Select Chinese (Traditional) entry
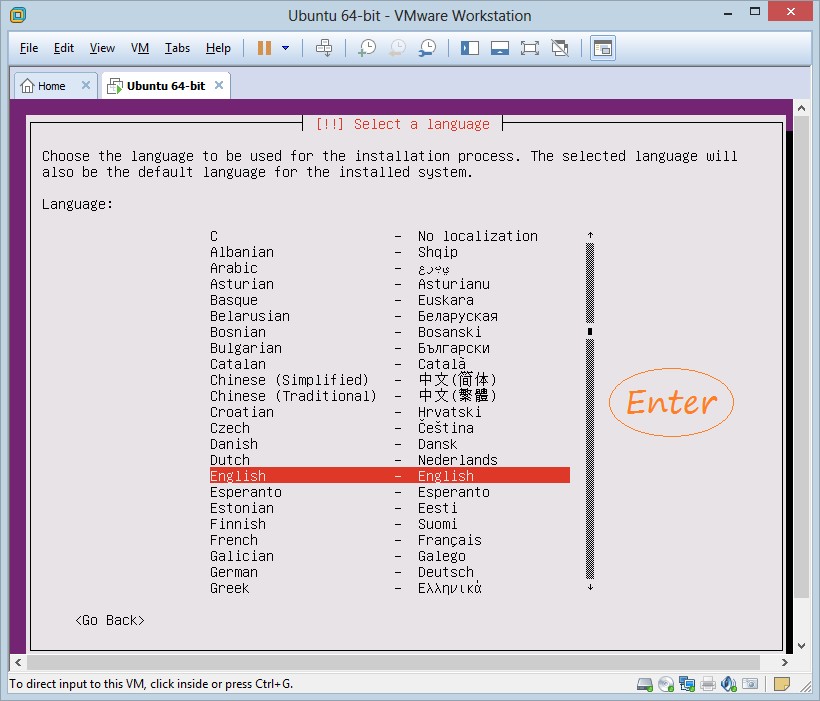820x701 pixels. click(x=390, y=396)
